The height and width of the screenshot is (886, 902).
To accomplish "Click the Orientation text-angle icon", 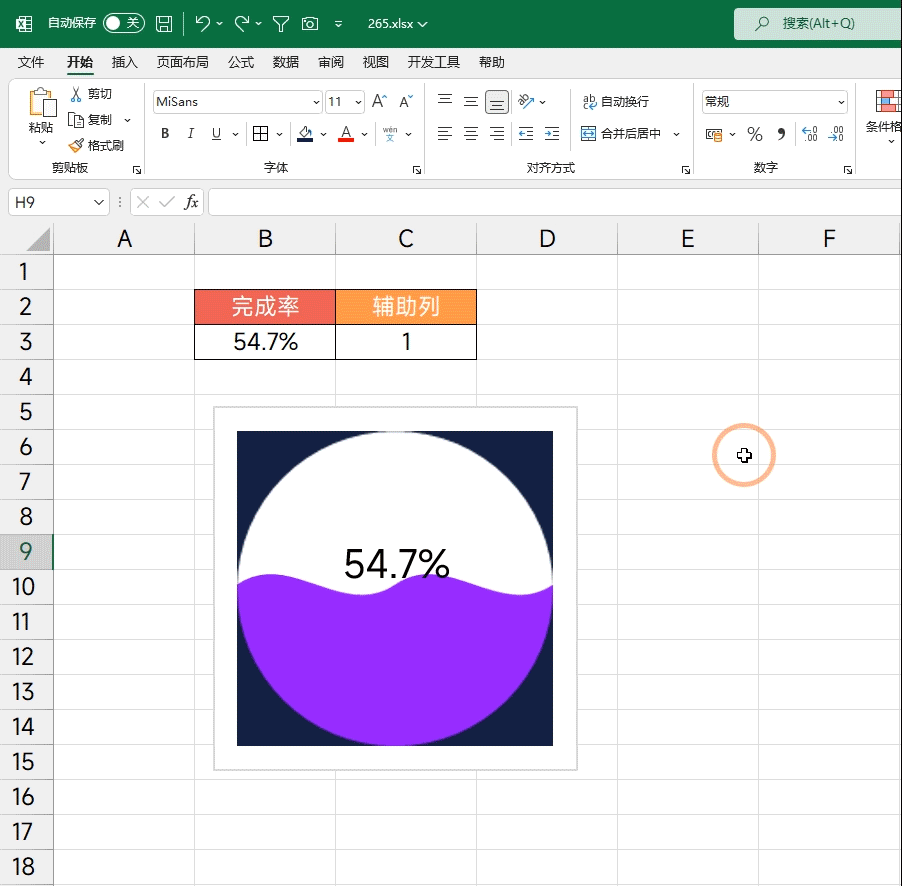I will click(526, 101).
